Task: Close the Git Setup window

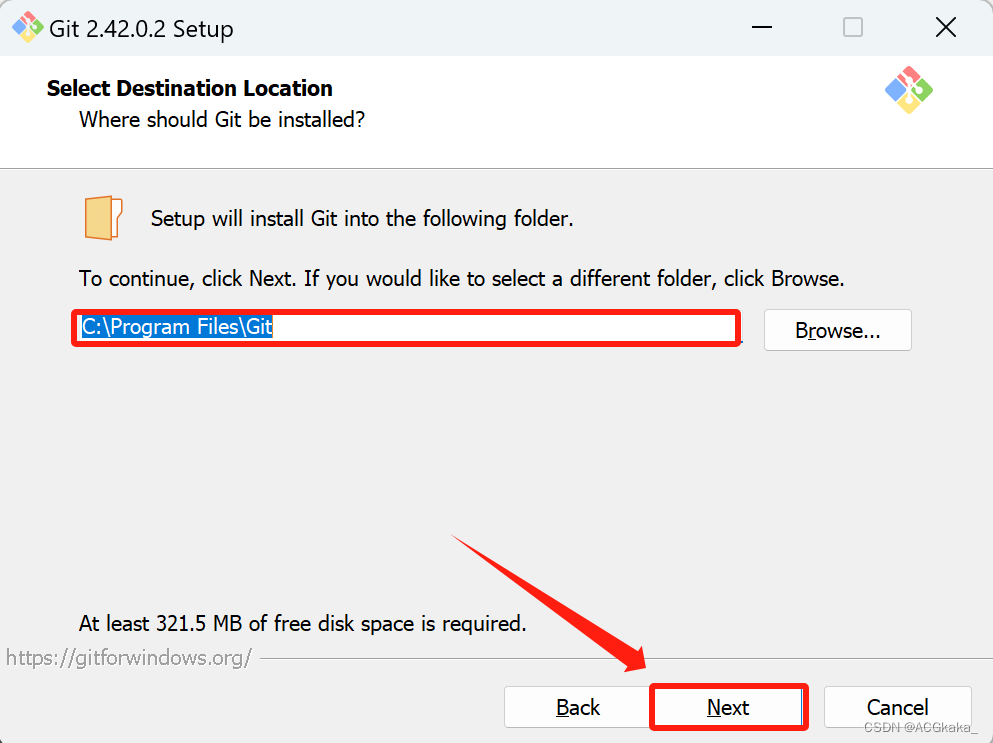Action: [x=946, y=27]
